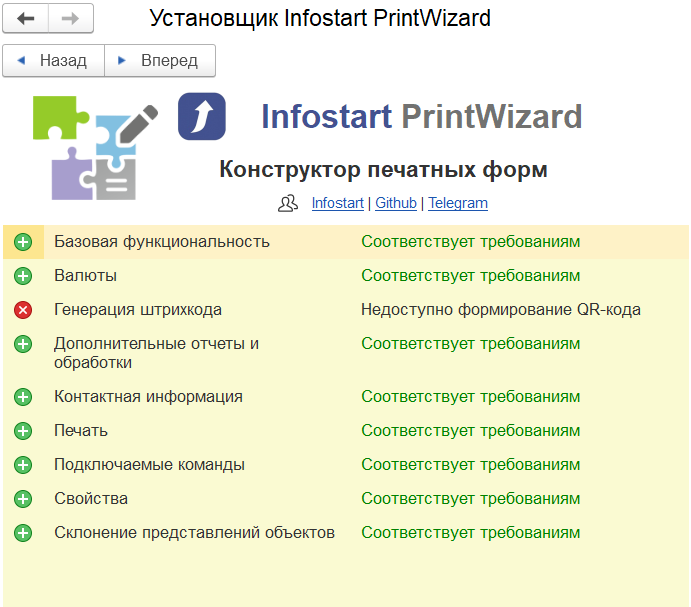Expand Базовая функциональность green plus icon
This screenshot has width=691, height=607.
pos(23,242)
